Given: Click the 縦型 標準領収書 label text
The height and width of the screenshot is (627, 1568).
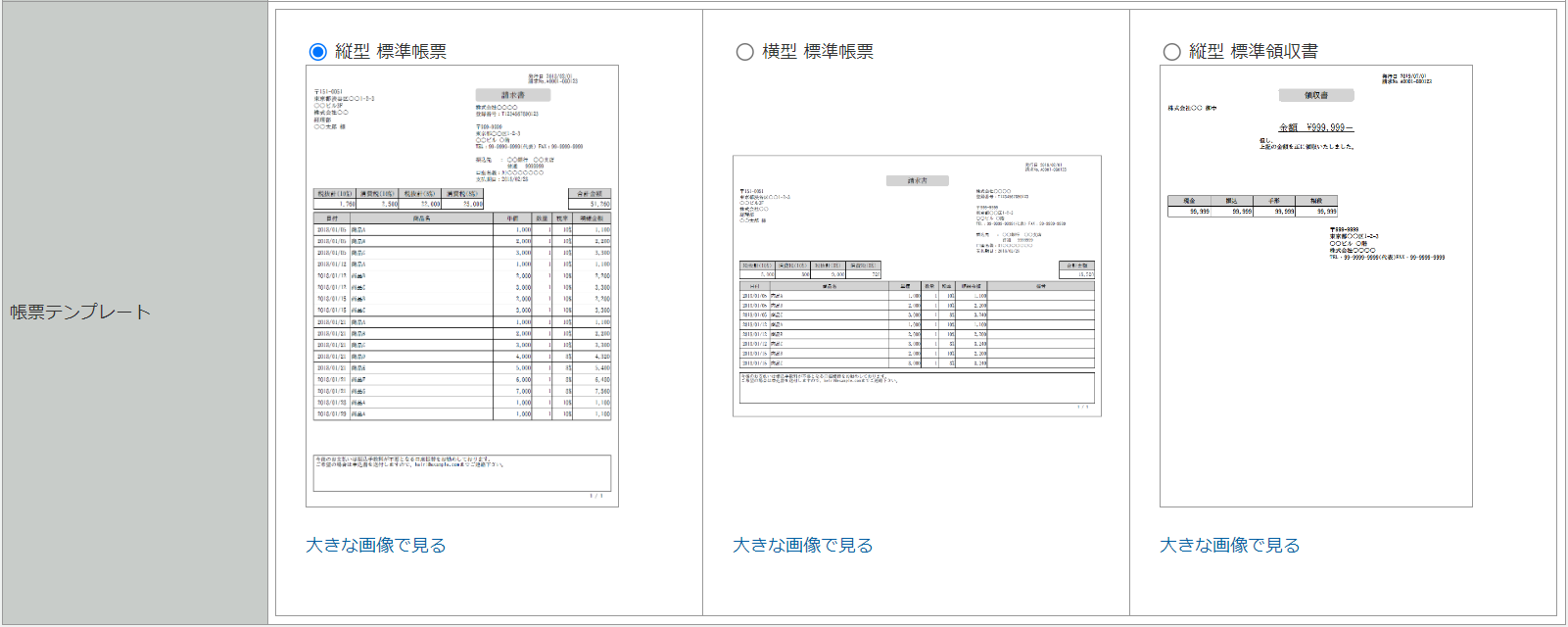Looking at the screenshot, I should click(1253, 52).
